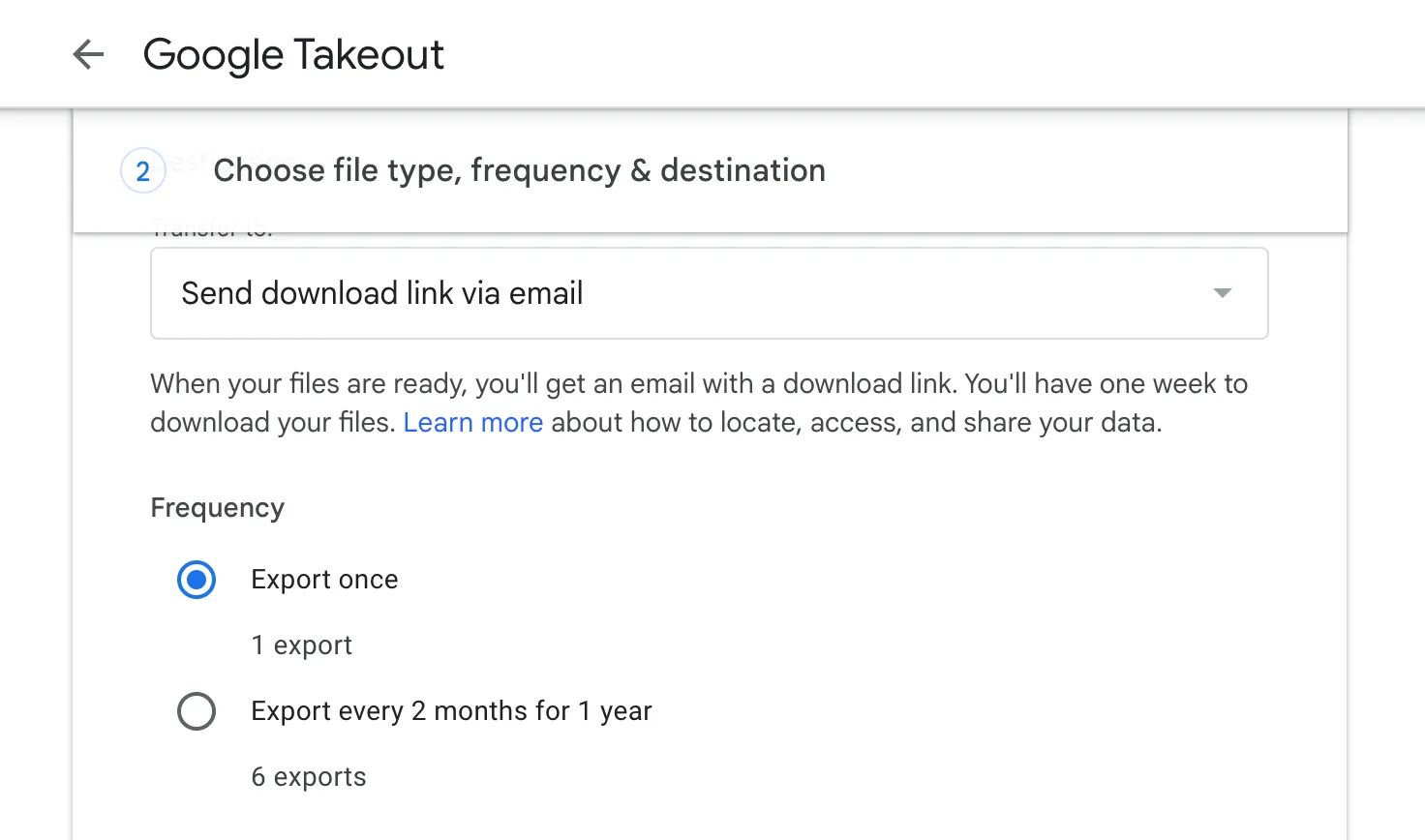1425x840 pixels.
Task: Click the dropdown arrow on the delivery method selector
Action: tap(1222, 293)
